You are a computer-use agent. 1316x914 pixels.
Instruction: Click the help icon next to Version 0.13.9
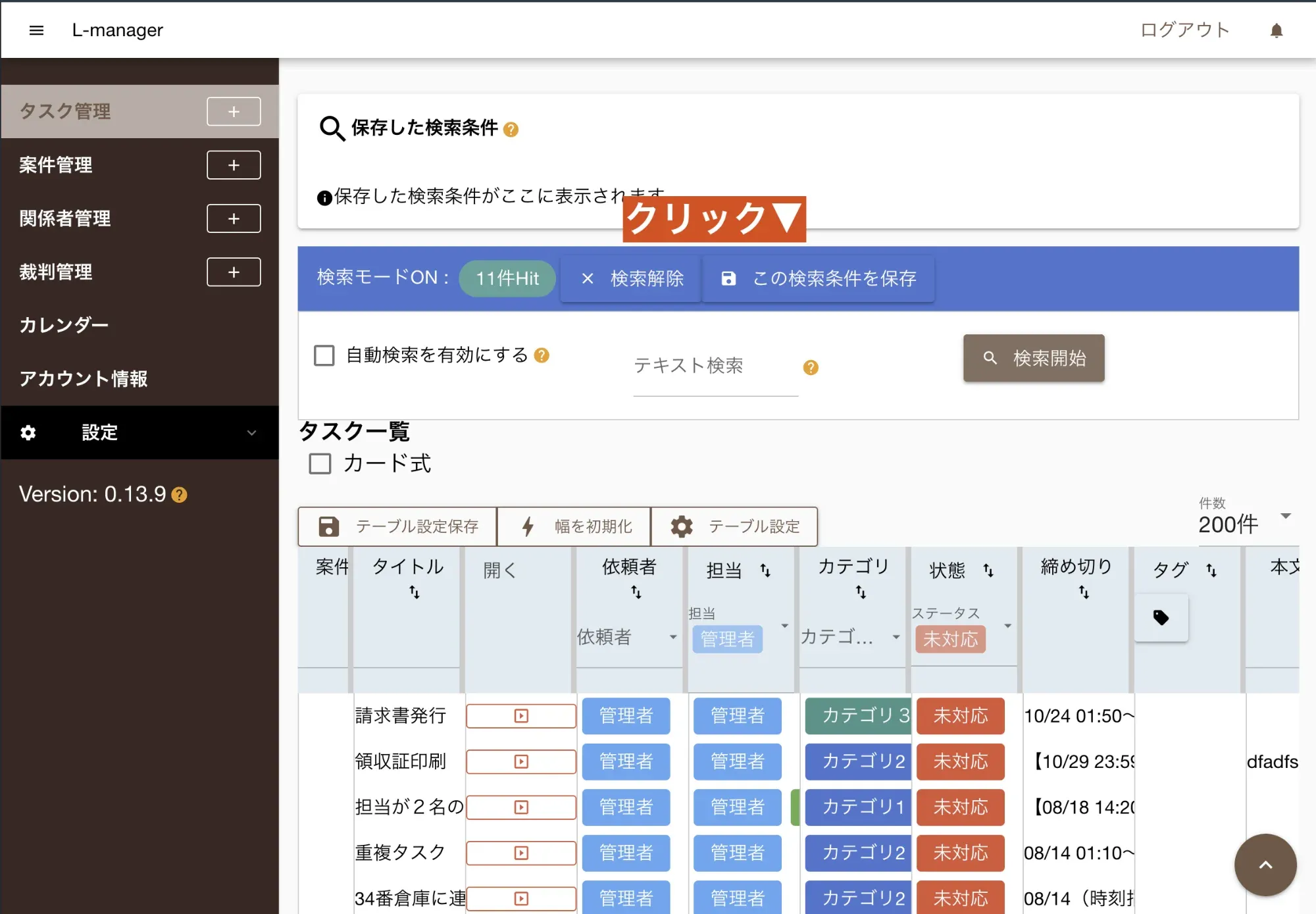(179, 494)
